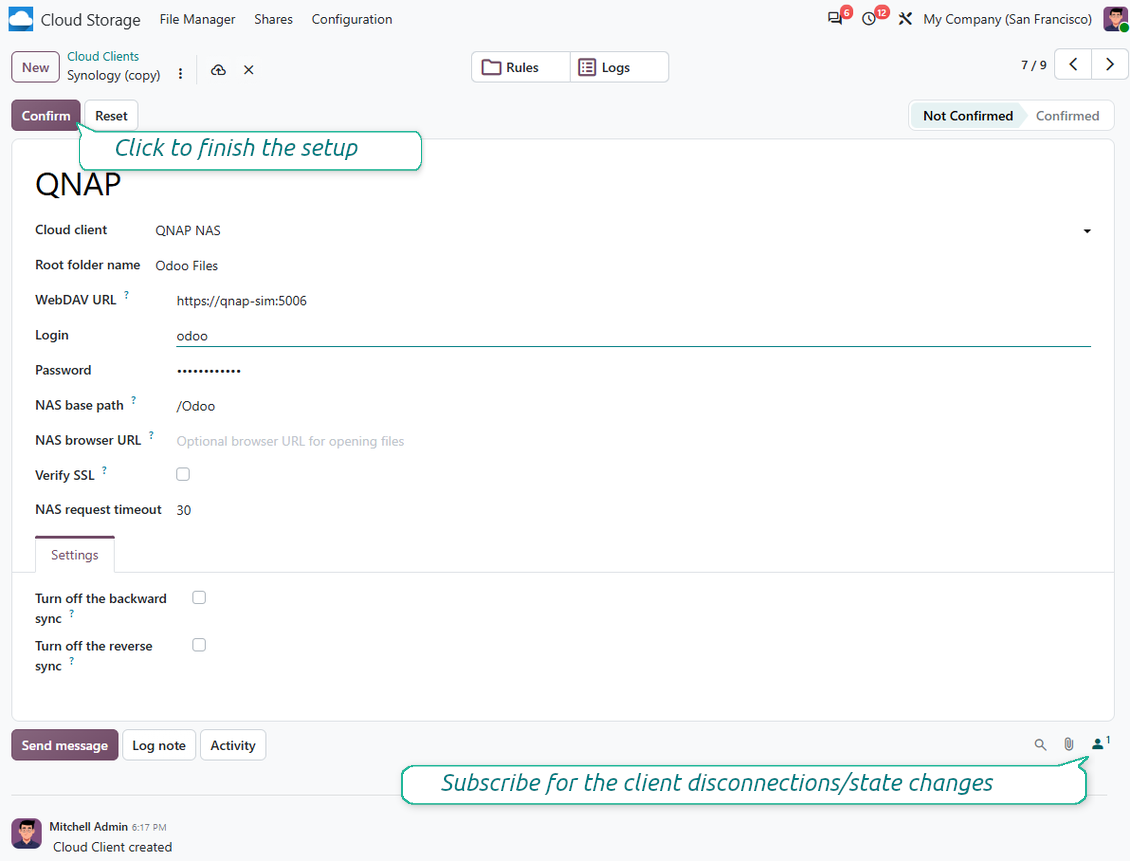Click Mitchell Admin author name

[88, 826]
